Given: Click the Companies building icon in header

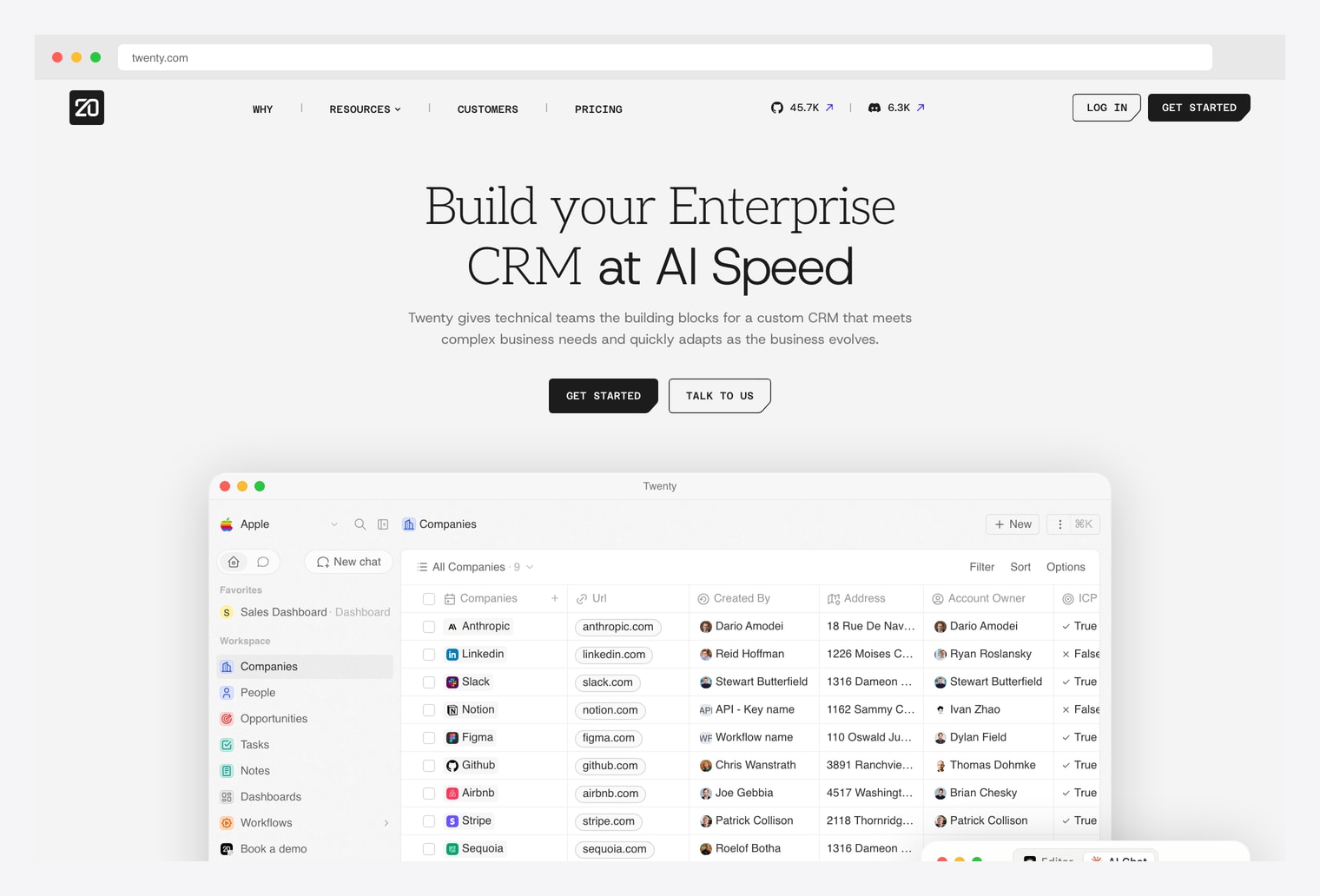Looking at the screenshot, I should [409, 524].
